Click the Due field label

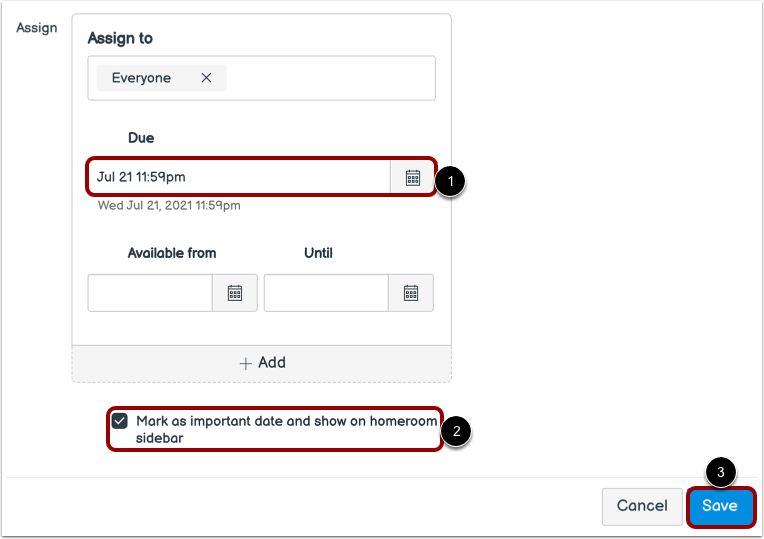coord(141,138)
